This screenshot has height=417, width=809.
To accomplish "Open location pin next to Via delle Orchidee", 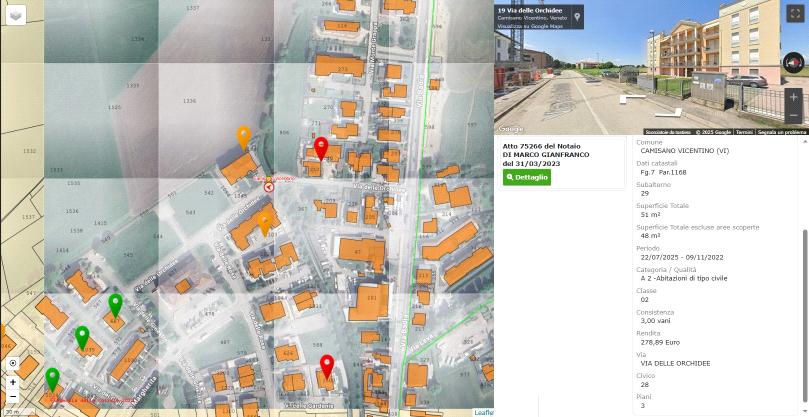I will [x=577, y=17].
